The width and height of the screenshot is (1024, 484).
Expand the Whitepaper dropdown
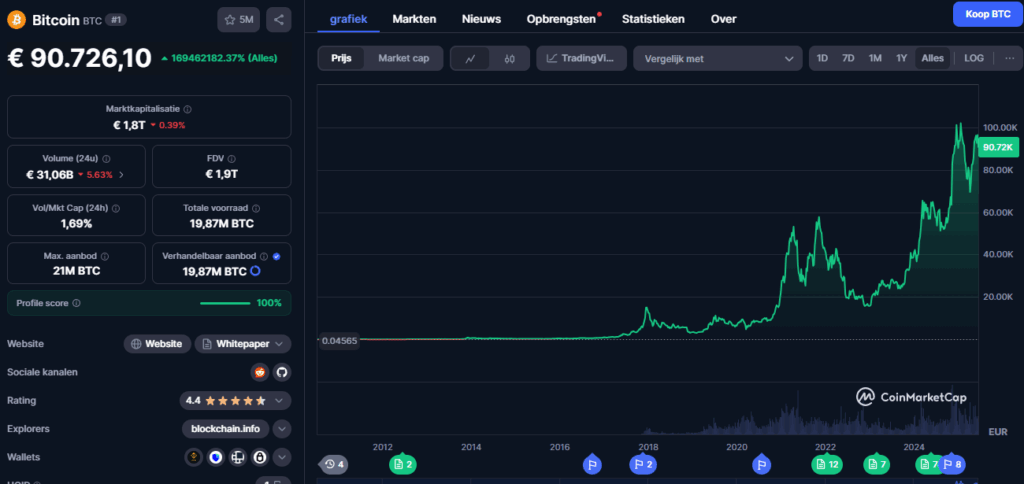(x=243, y=344)
